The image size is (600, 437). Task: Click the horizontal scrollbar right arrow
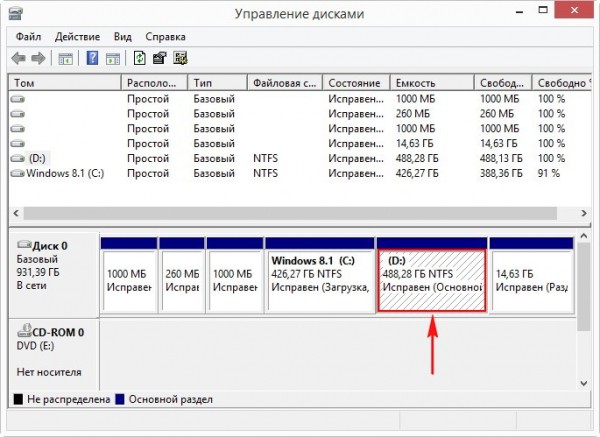click(584, 213)
